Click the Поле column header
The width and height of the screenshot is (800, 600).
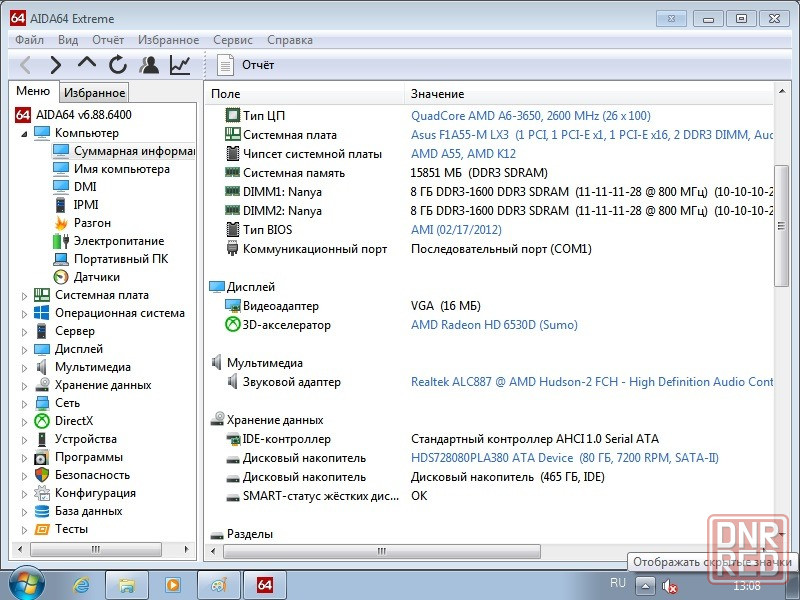(x=305, y=94)
